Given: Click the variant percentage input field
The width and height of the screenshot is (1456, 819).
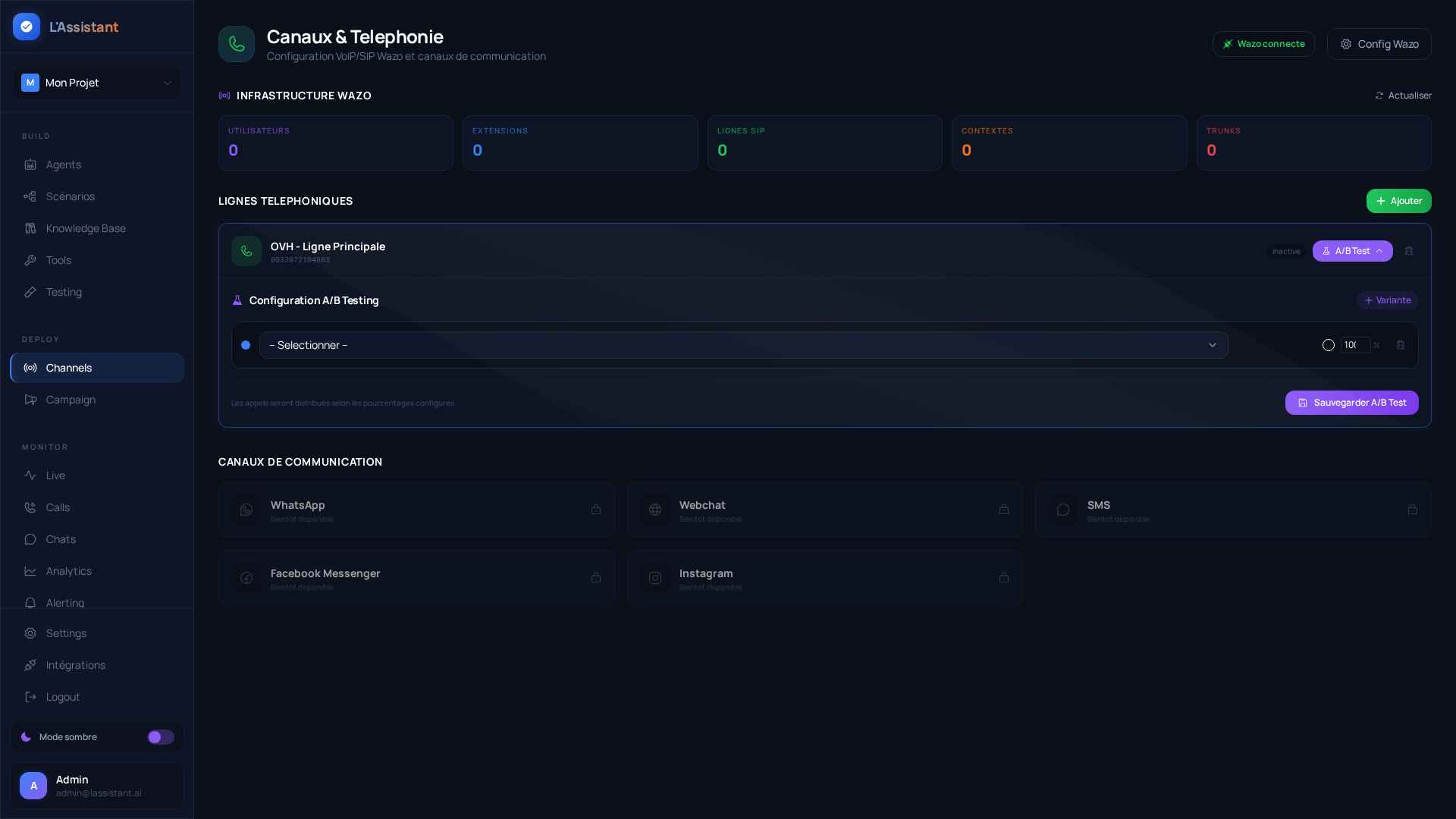Looking at the screenshot, I should tap(1354, 345).
